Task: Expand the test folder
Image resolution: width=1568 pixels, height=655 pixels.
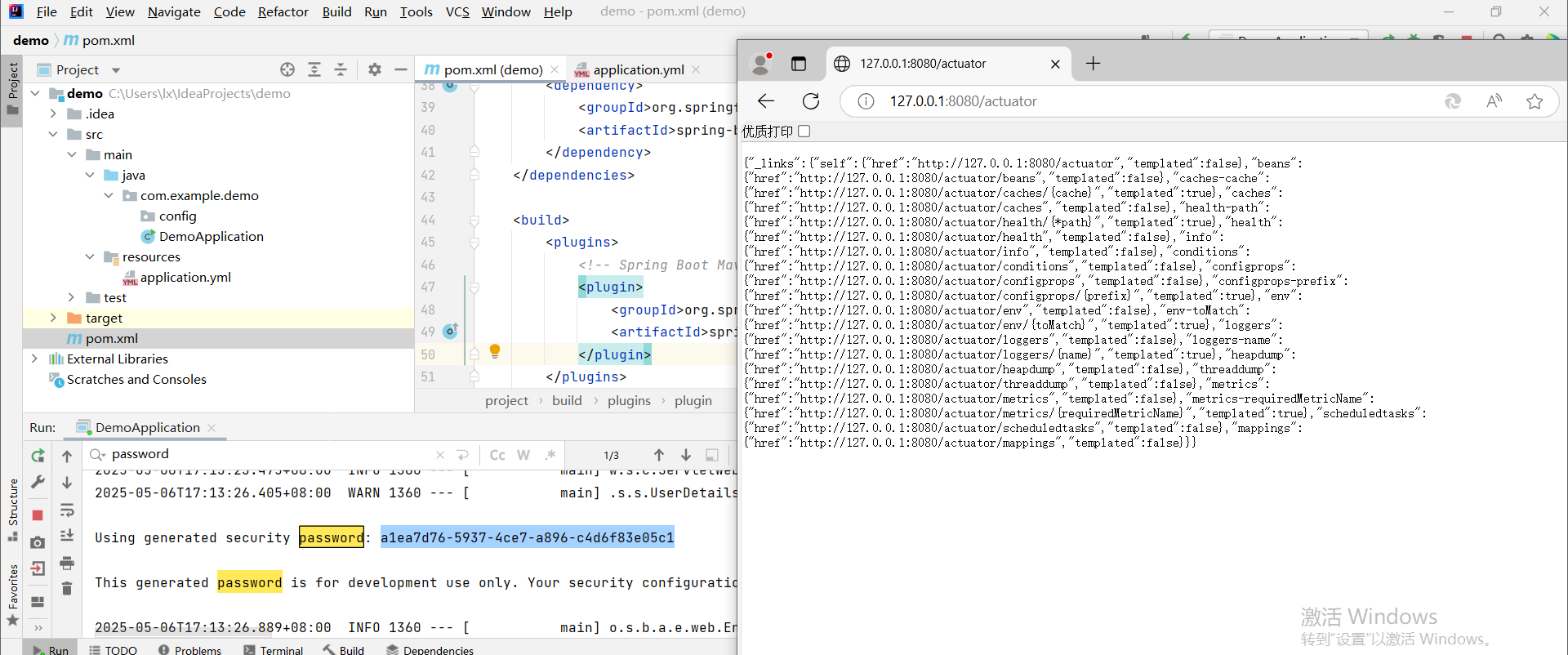Action: click(x=72, y=297)
